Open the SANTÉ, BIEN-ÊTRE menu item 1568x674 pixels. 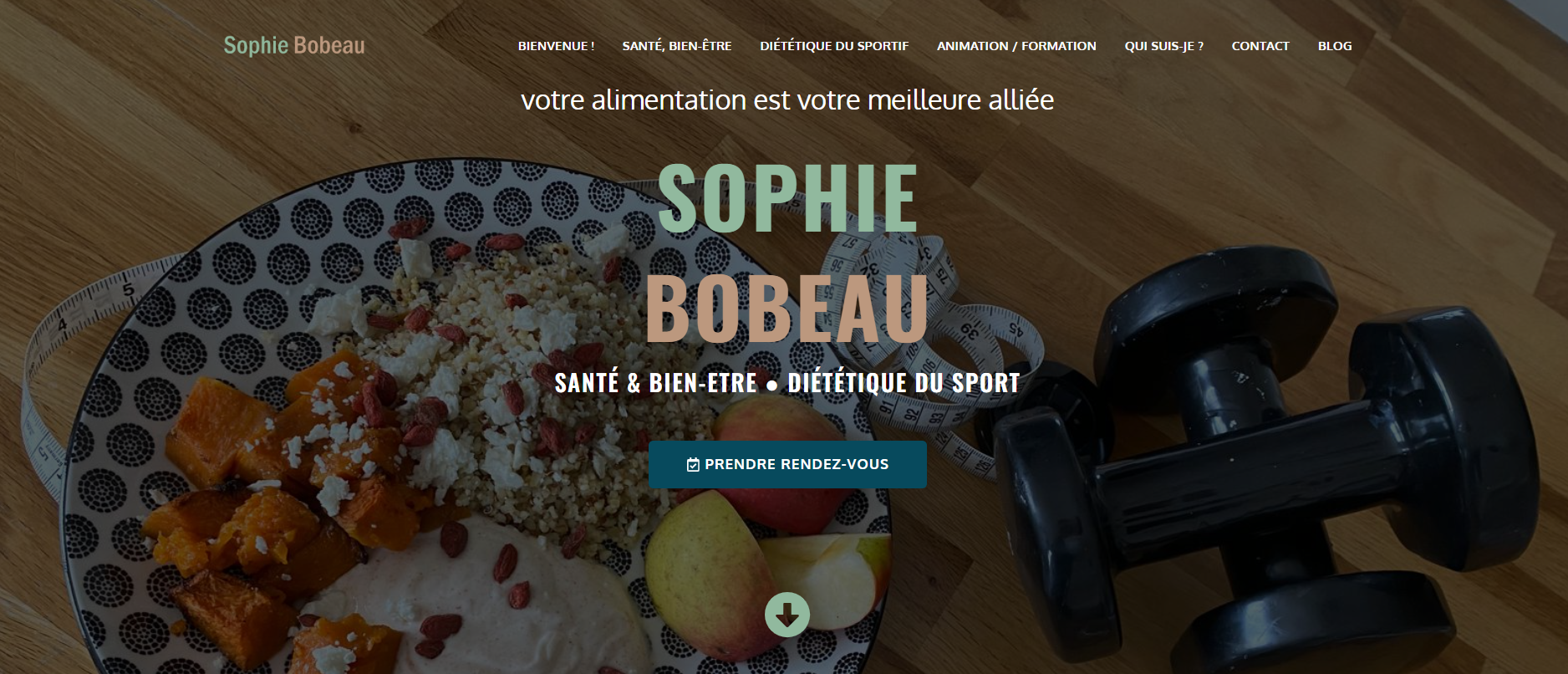click(x=677, y=46)
